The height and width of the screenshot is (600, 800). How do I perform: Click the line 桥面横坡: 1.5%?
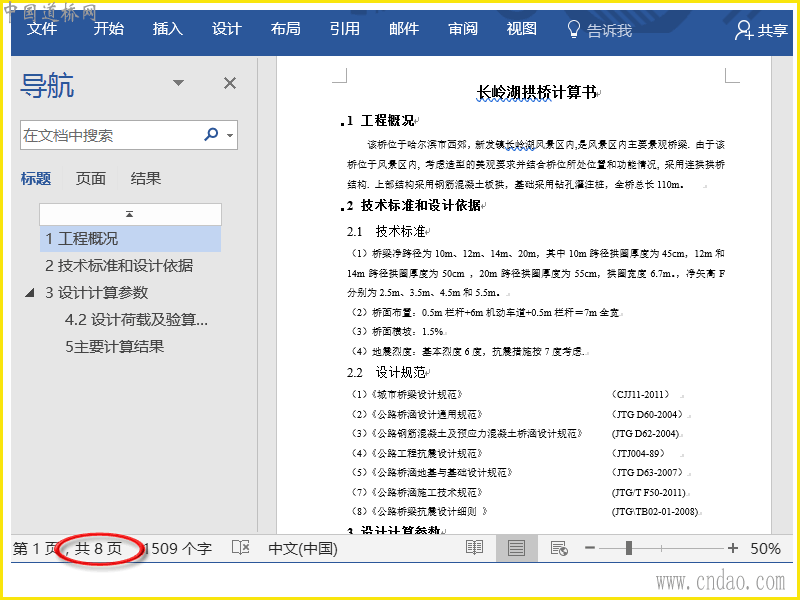397,332
